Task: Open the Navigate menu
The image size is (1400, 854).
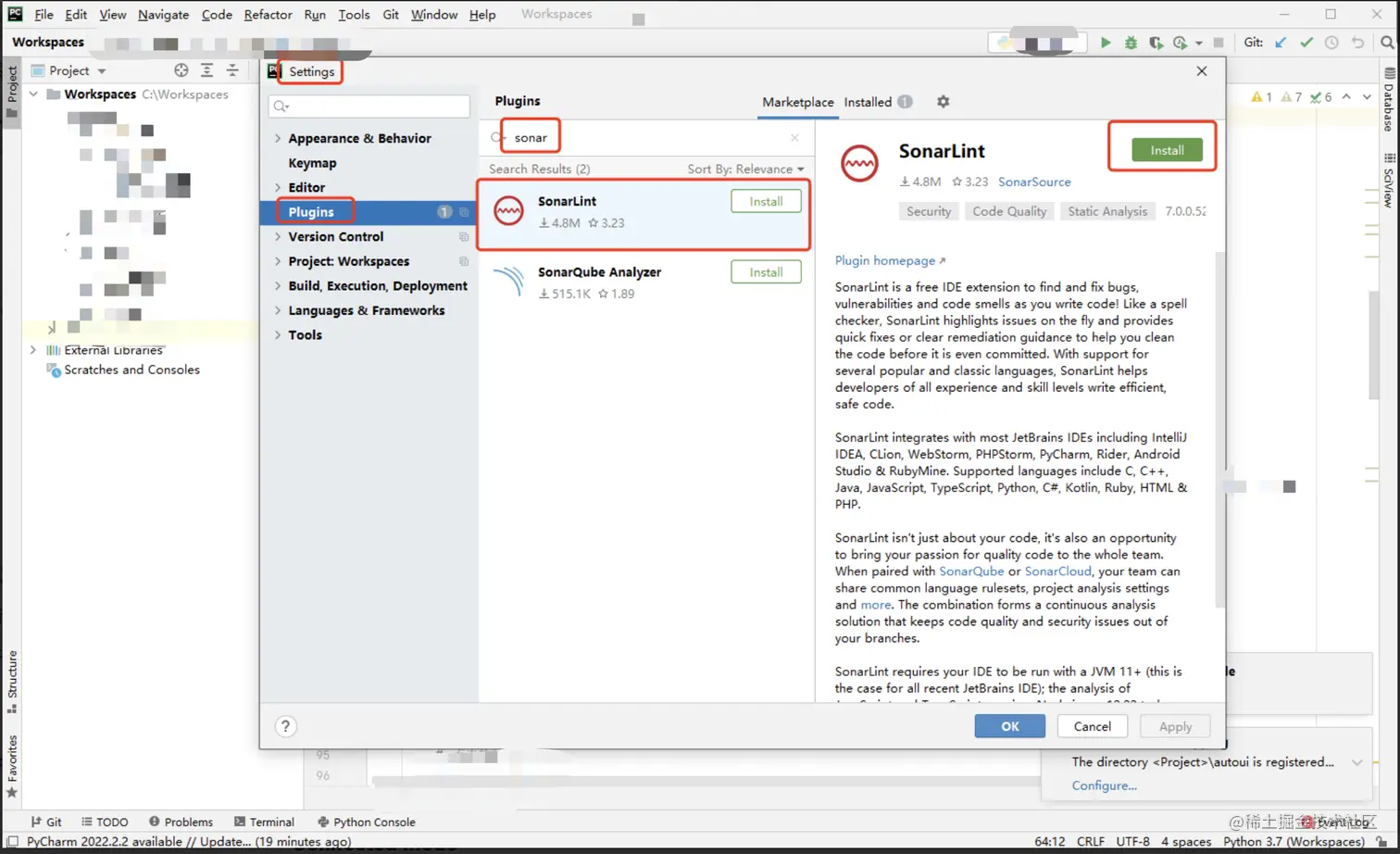Action: pyautogui.click(x=163, y=15)
